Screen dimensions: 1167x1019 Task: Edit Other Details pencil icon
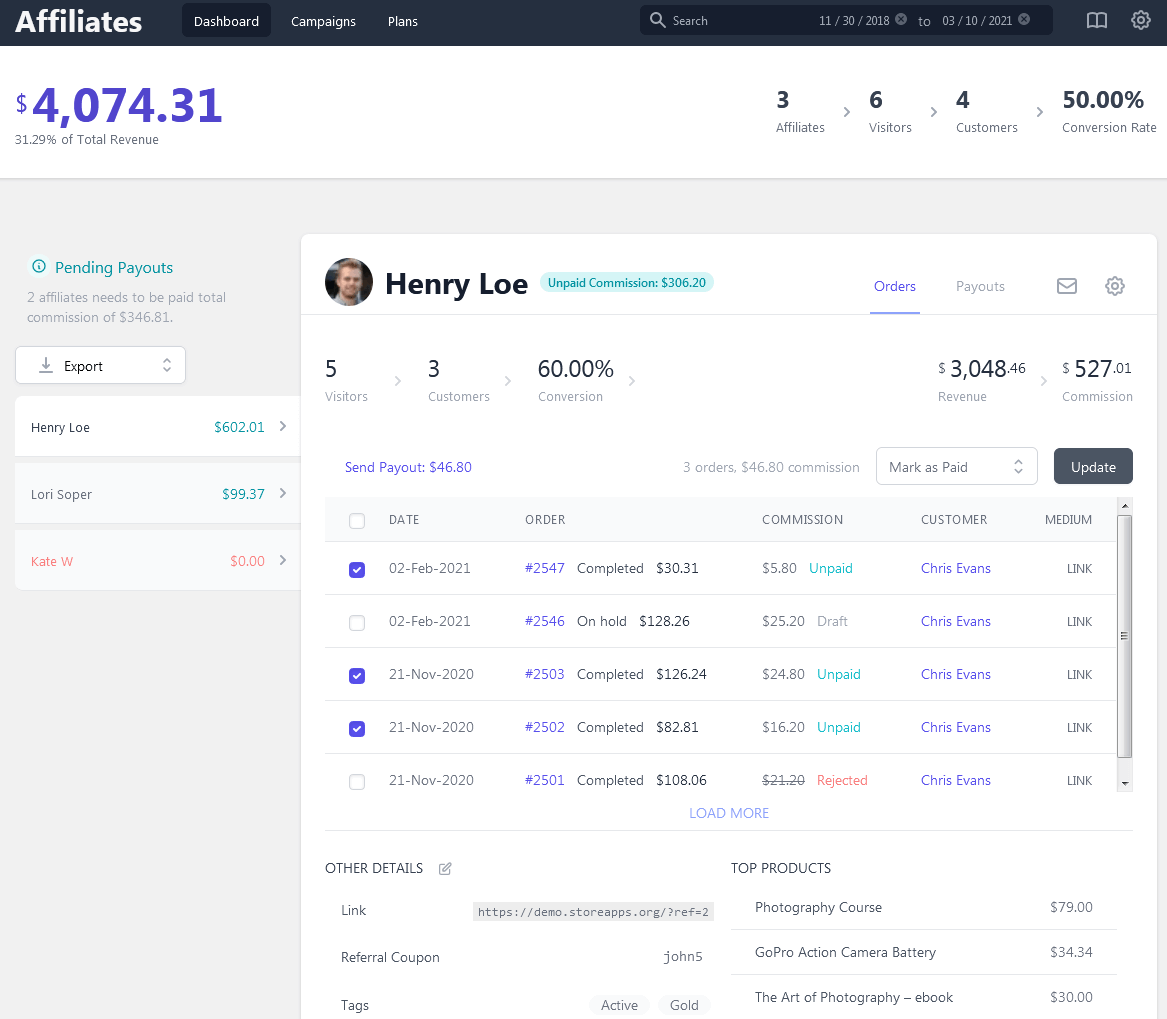pos(445,869)
